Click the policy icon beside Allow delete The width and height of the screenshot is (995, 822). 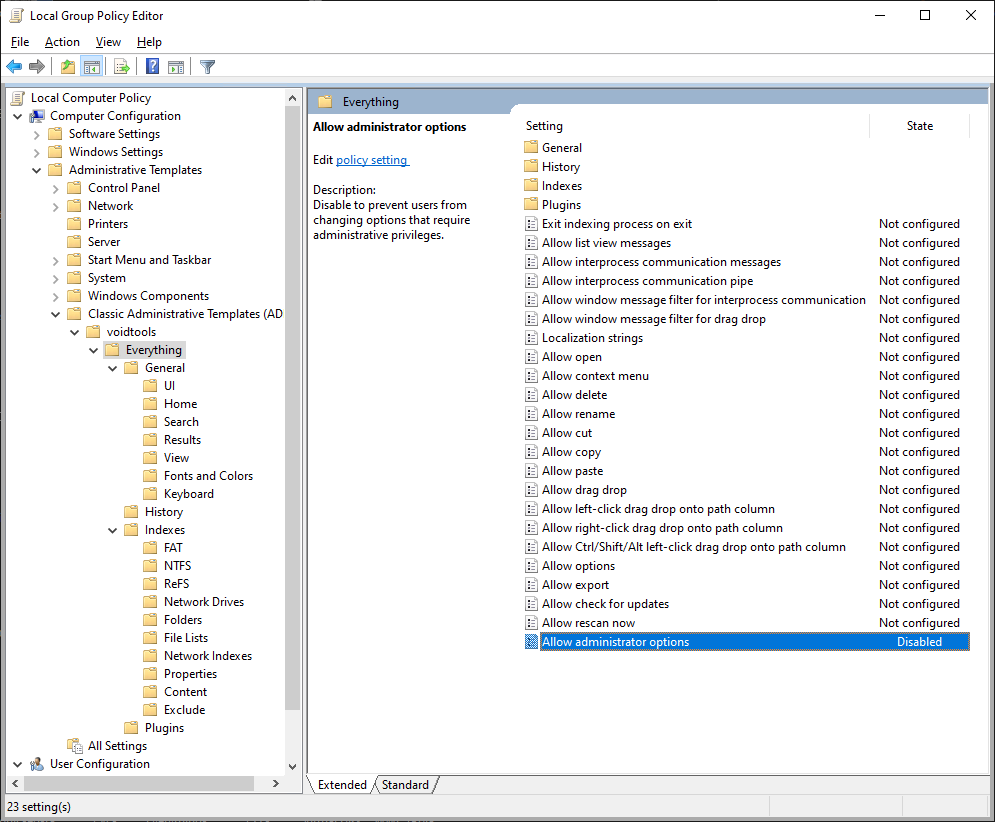coord(532,395)
